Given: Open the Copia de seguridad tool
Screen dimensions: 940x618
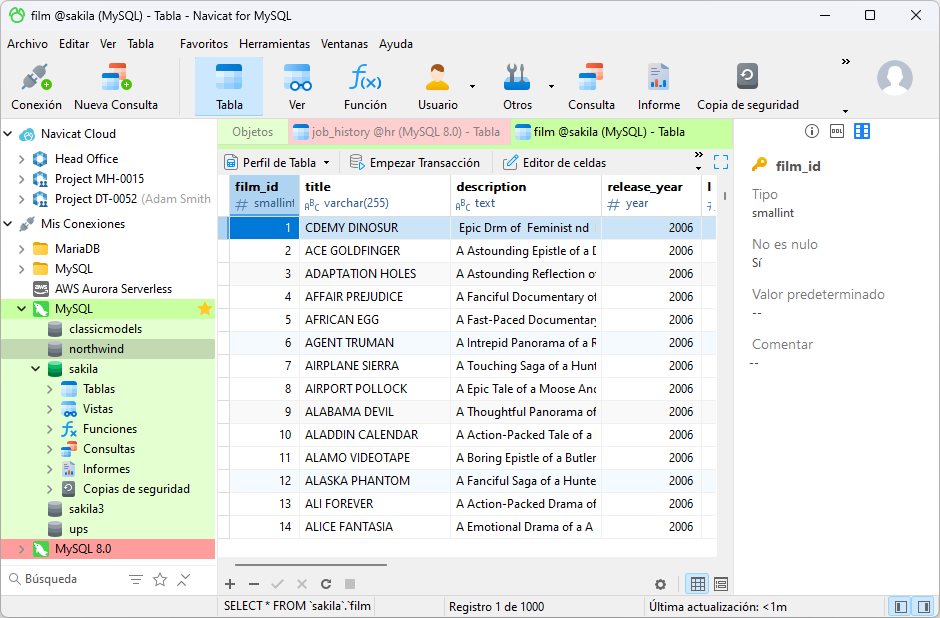Looking at the screenshot, I should tap(747, 87).
